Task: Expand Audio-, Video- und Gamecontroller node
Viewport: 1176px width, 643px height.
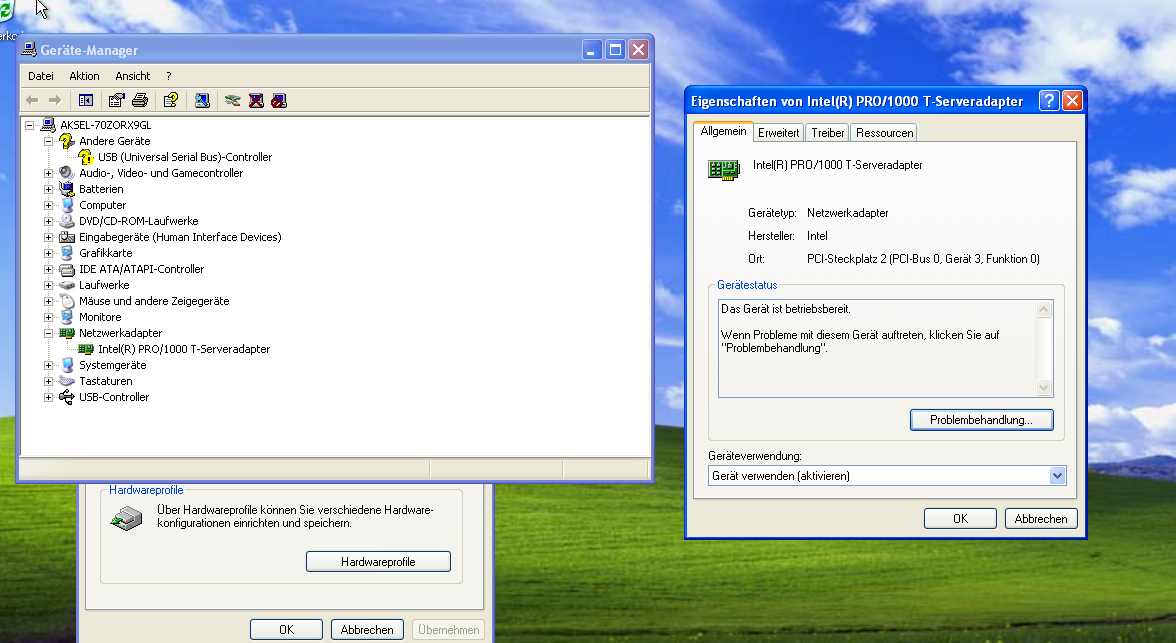Action: click(x=48, y=173)
